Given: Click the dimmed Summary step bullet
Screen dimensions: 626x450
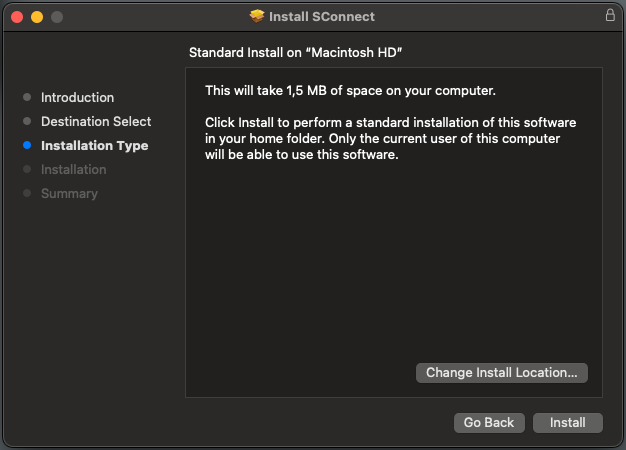Looking at the screenshot, I should click(27, 193).
